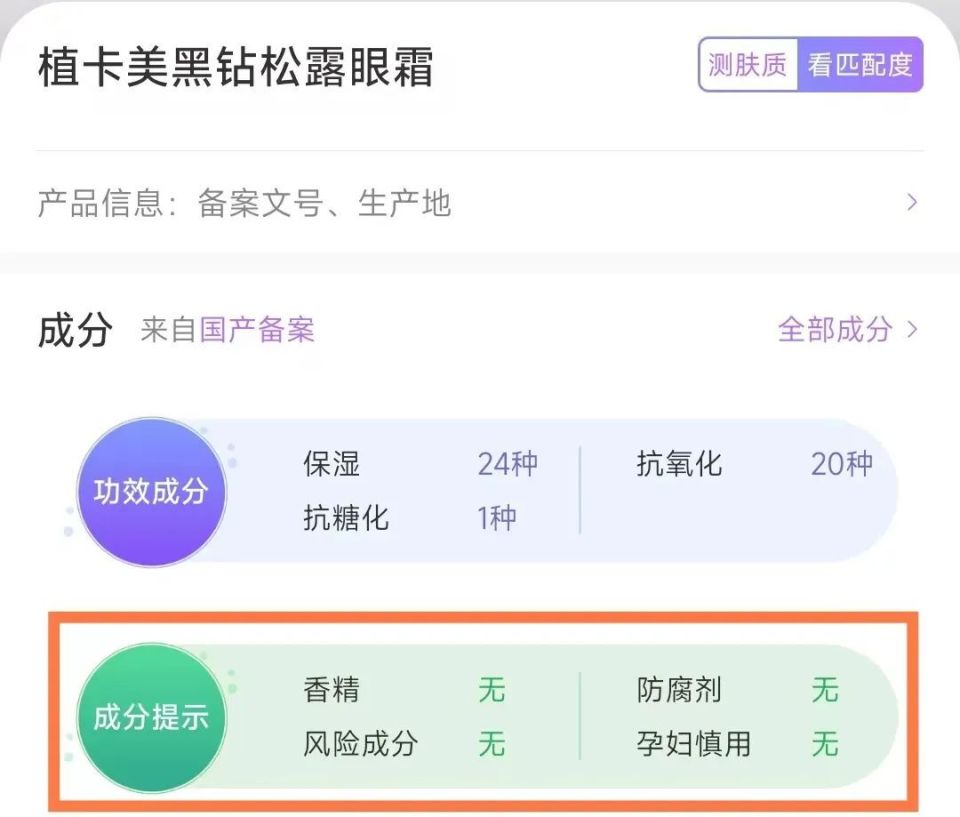
Task: Switch to the 看匹配度 tab
Action: click(x=862, y=66)
